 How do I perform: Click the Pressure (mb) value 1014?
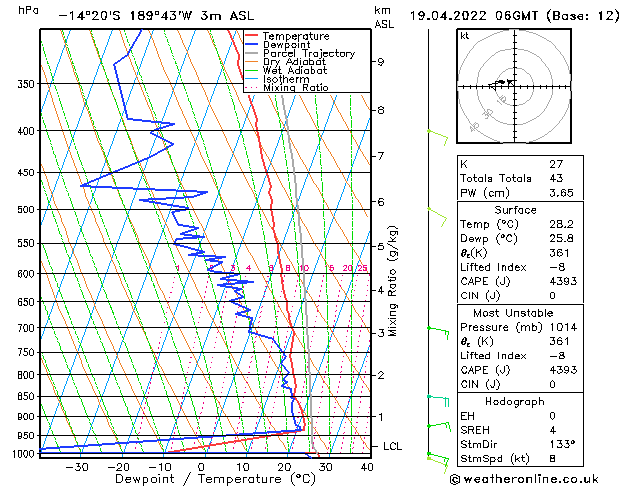563,327
